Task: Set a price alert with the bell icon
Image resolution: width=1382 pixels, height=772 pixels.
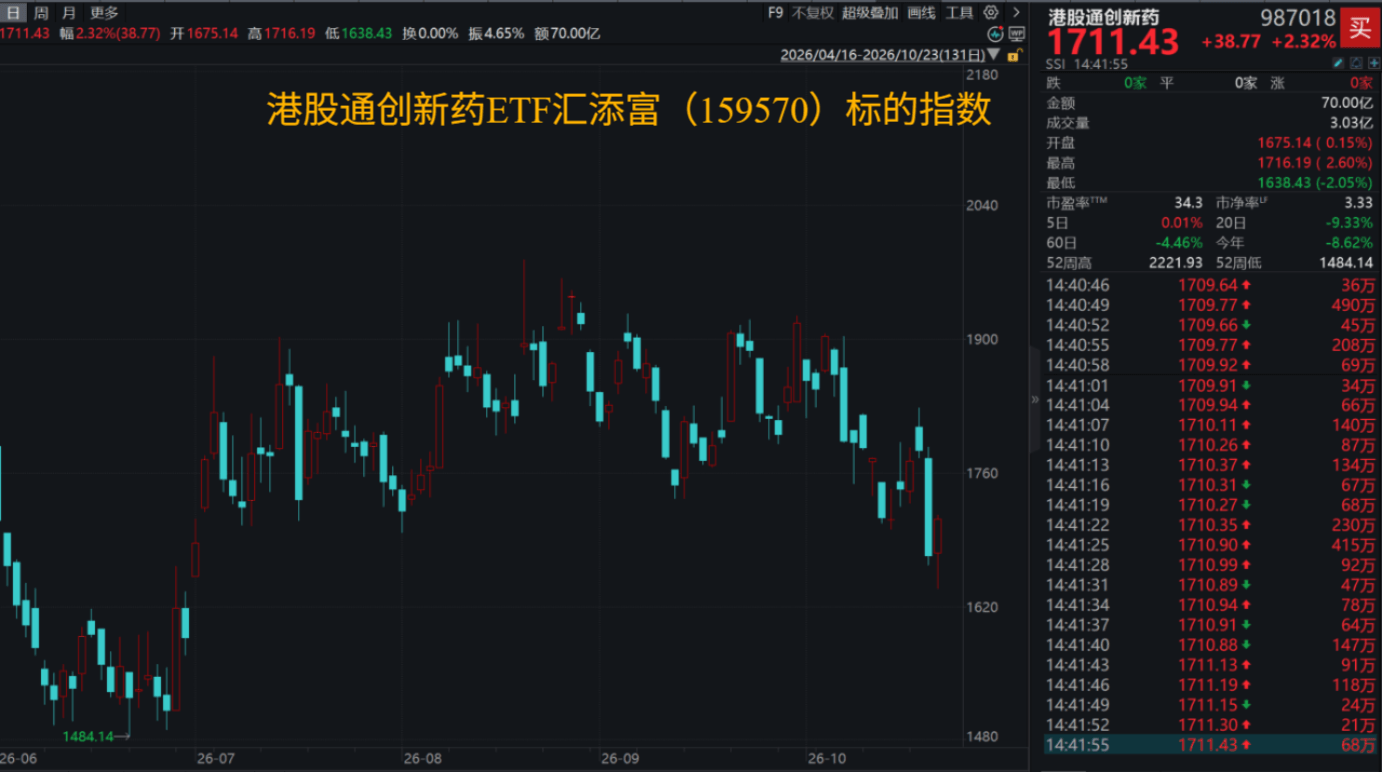Action: coord(1357,63)
